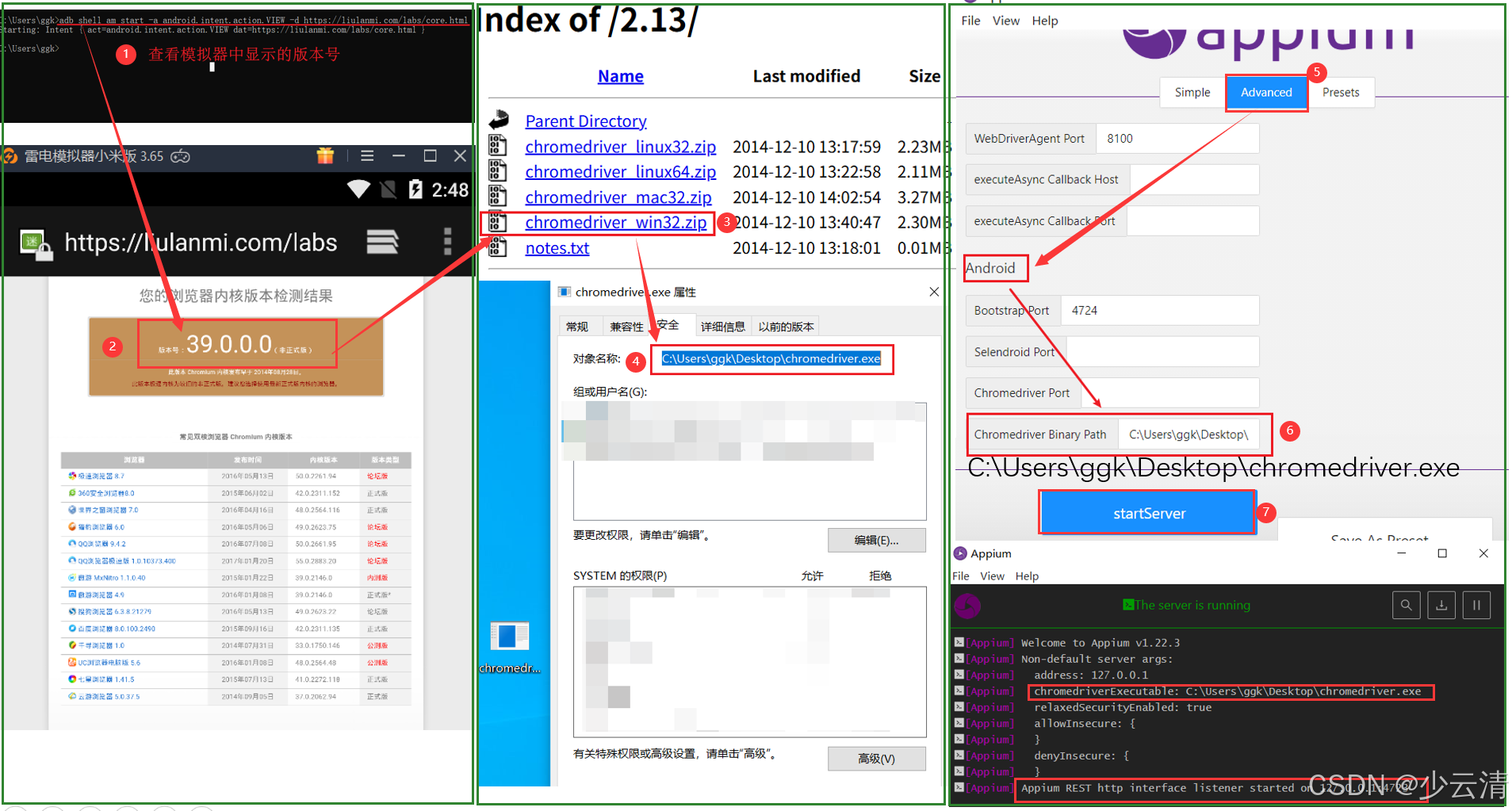
Task: Open View menu in Appium server window
Action: pyautogui.click(x=992, y=576)
